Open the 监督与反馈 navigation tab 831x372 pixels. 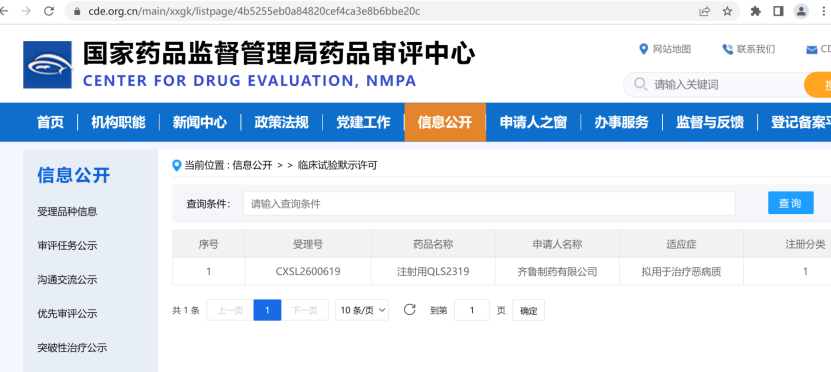pos(710,122)
